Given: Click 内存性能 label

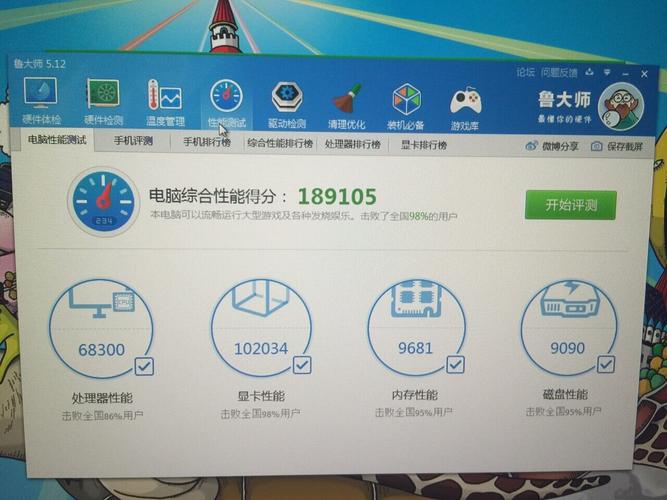Looking at the screenshot, I should pos(415,395).
